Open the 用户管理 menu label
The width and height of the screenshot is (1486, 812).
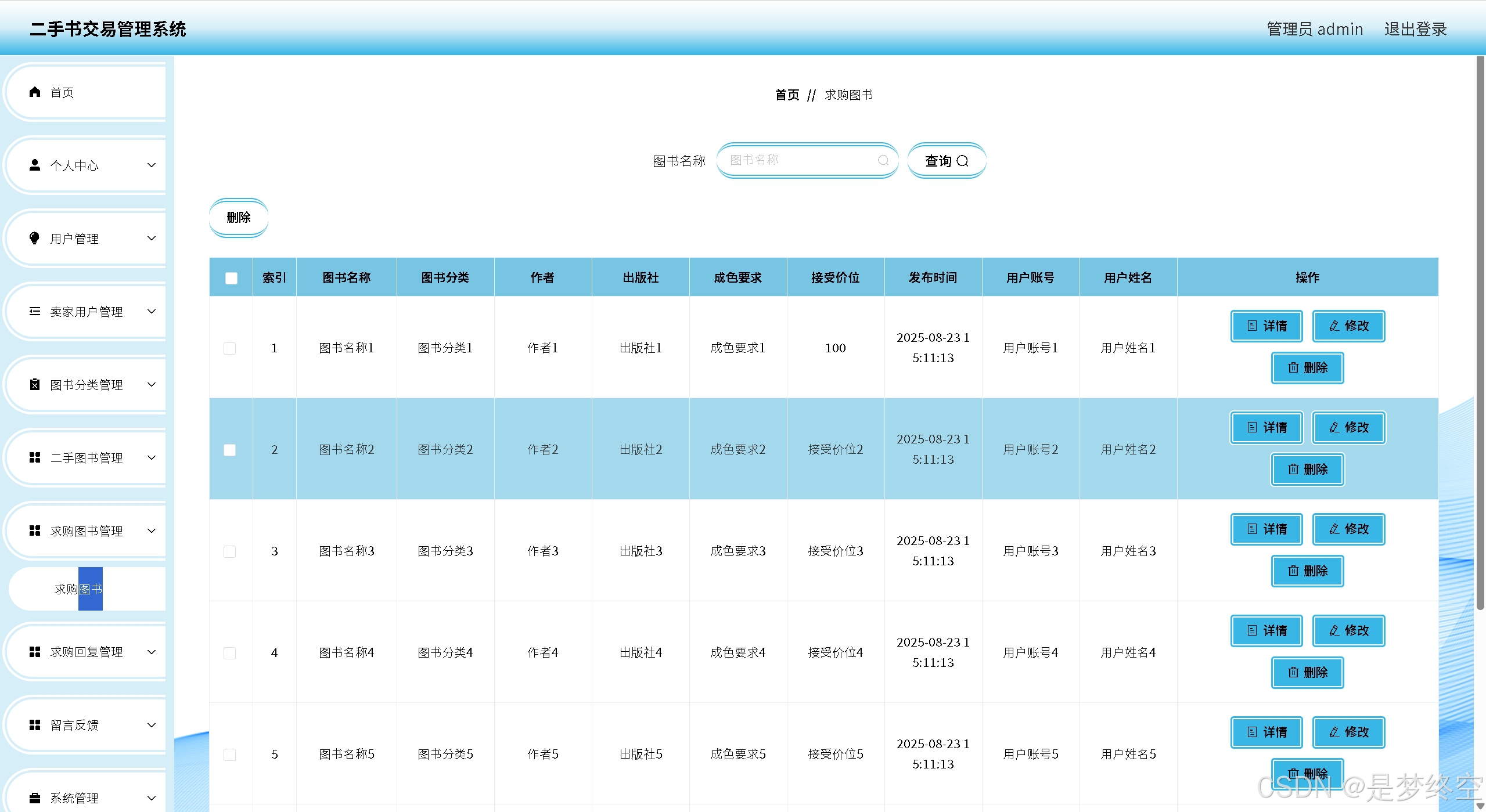74,239
